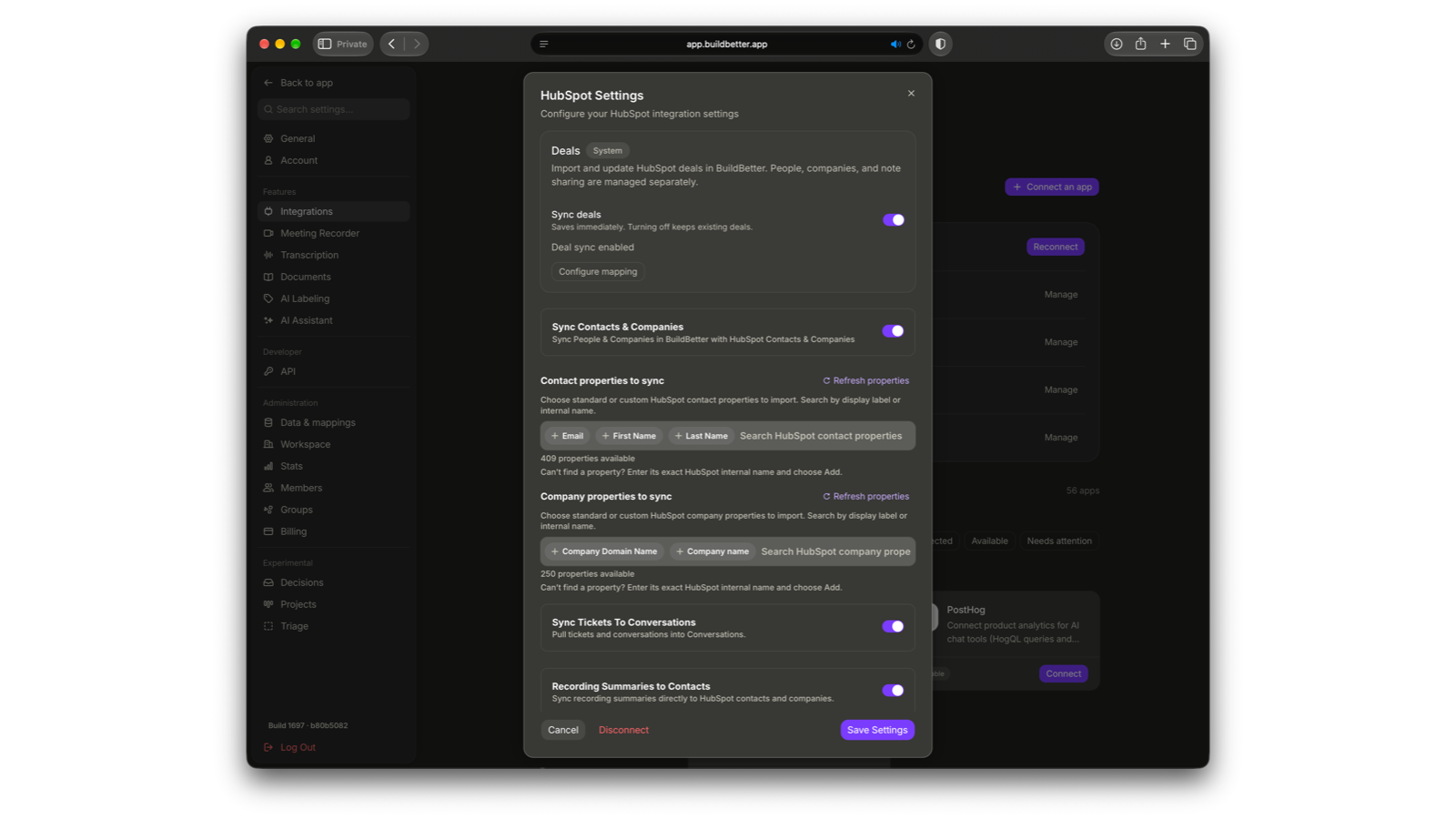The width and height of the screenshot is (1456, 819).
Task: Click Search HubSpot contact properties field
Action: tap(821, 436)
